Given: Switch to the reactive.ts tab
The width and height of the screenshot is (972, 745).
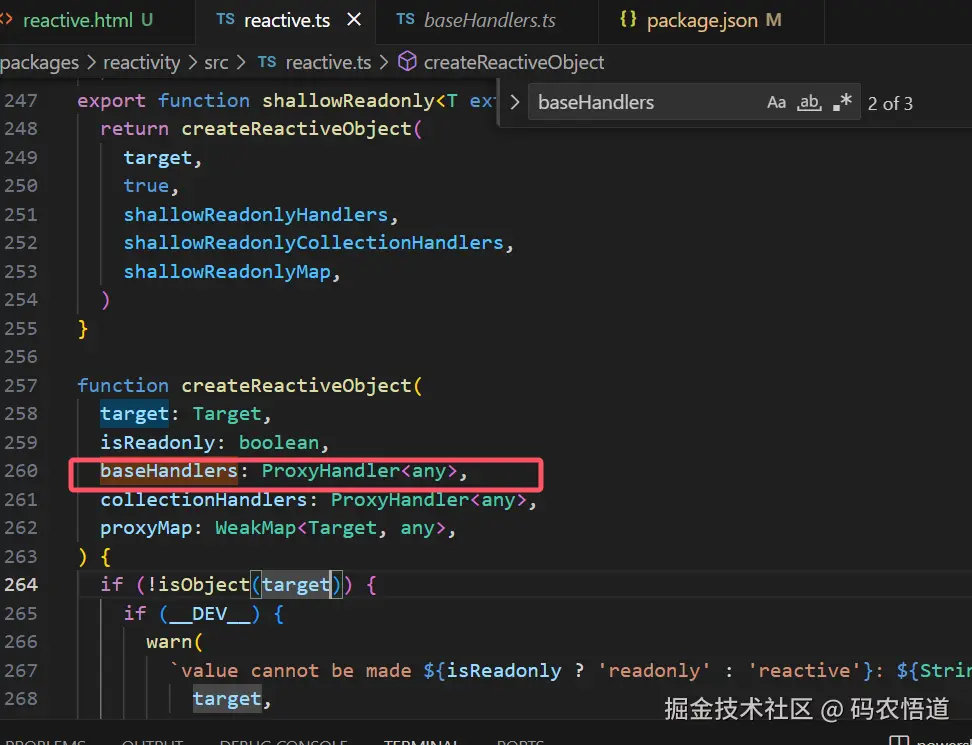Looking at the screenshot, I should (286, 20).
